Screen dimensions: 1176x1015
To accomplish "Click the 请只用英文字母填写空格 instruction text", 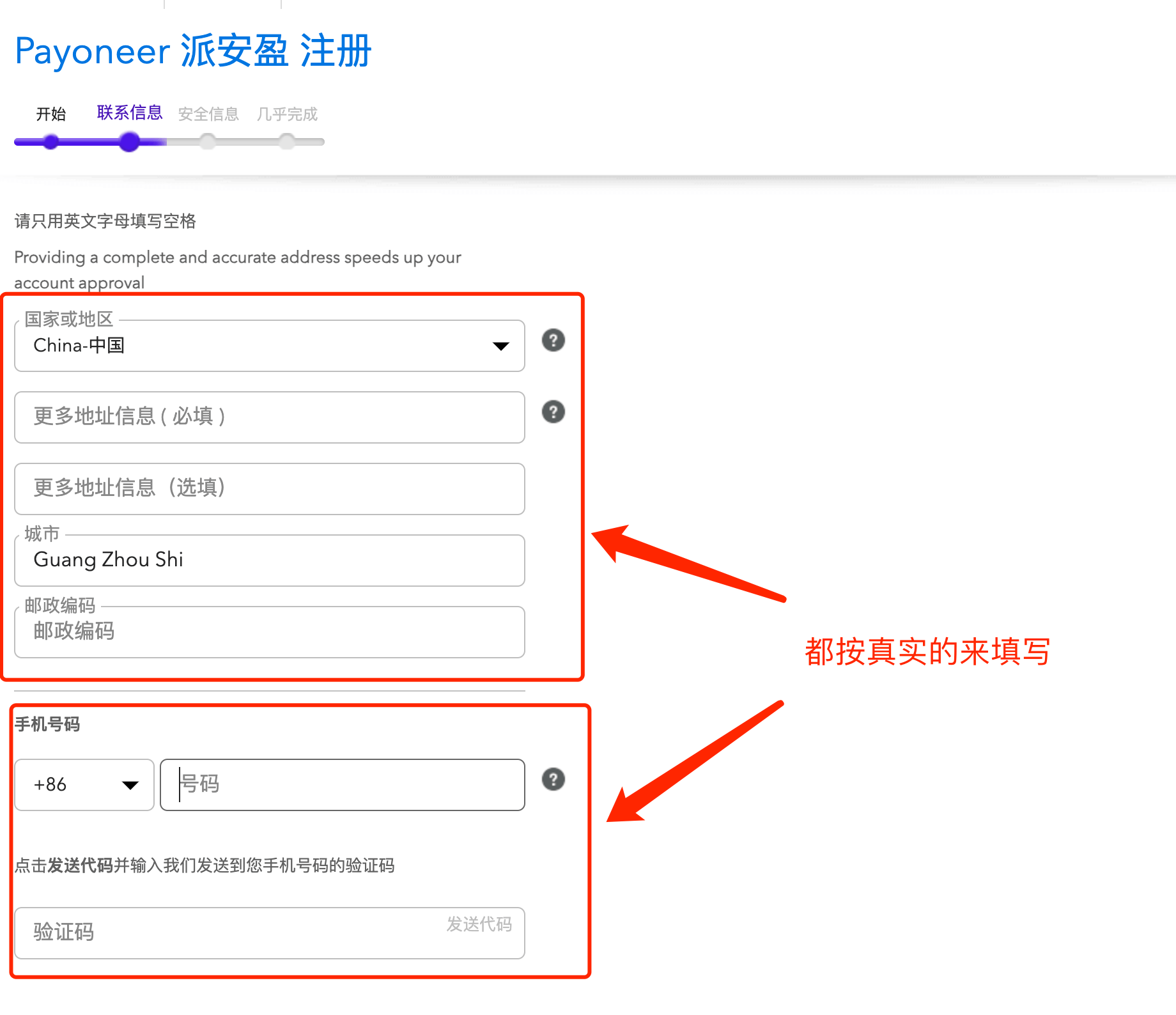I will [x=105, y=221].
